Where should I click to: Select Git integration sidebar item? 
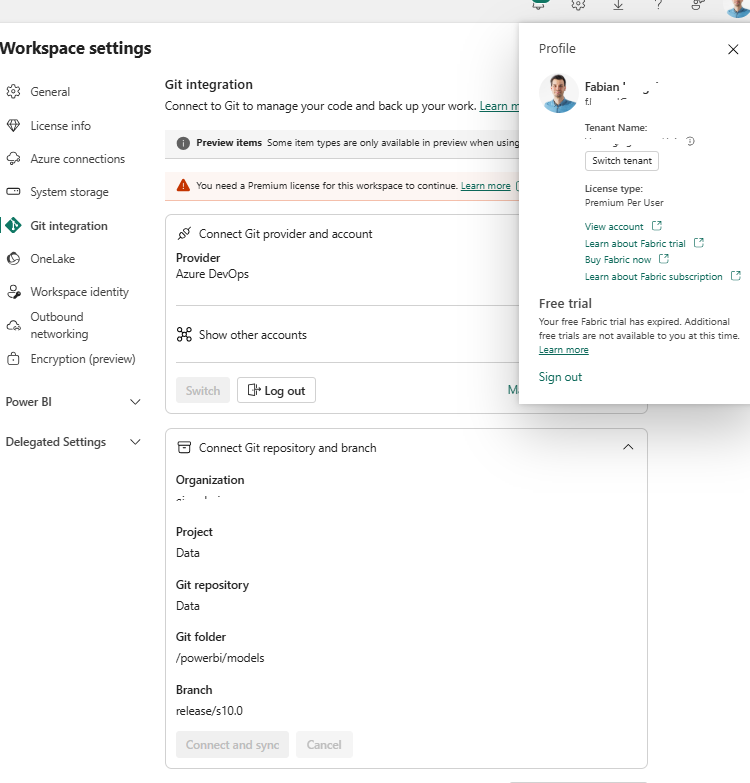point(69,226)
